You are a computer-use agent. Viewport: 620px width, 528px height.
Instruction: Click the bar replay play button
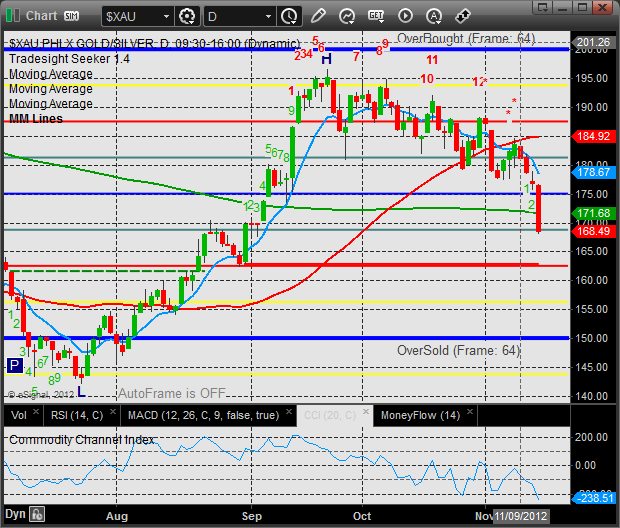click(x=405, y=16)
